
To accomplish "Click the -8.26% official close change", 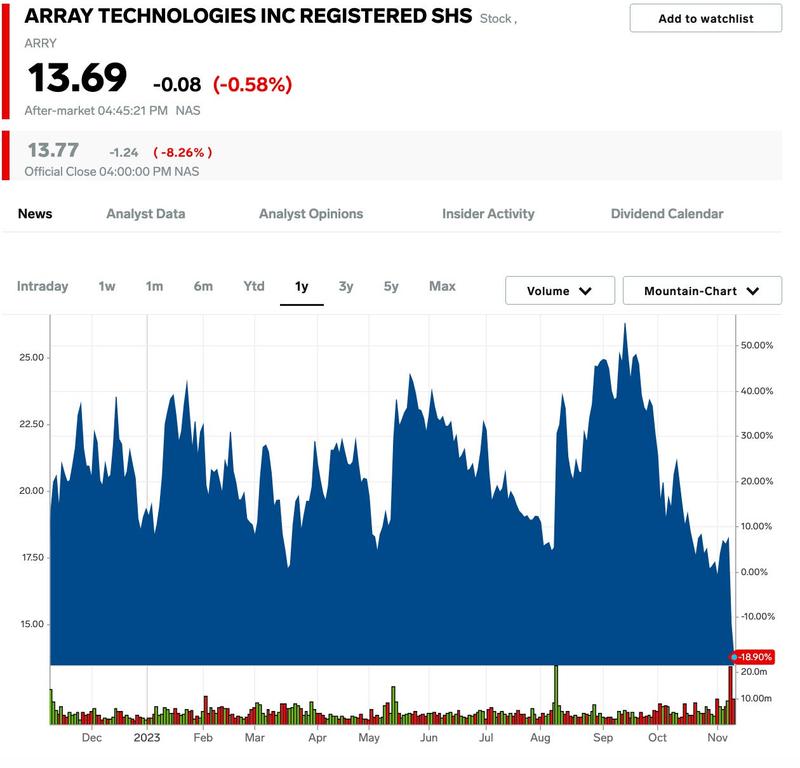I will pyautogui.click(x=183, y=152).
